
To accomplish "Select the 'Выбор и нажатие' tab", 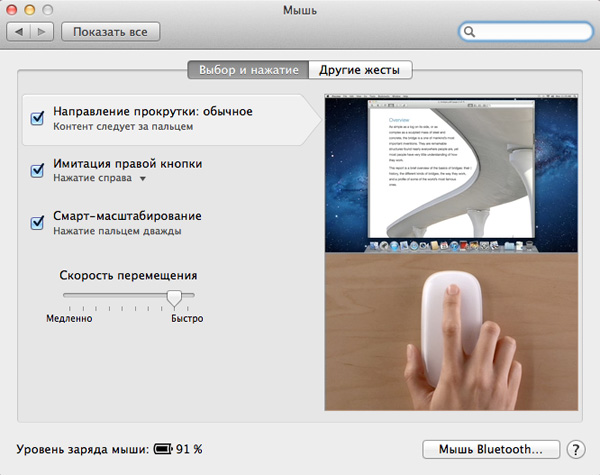I will pyautogui.click(x=248, y=70).
